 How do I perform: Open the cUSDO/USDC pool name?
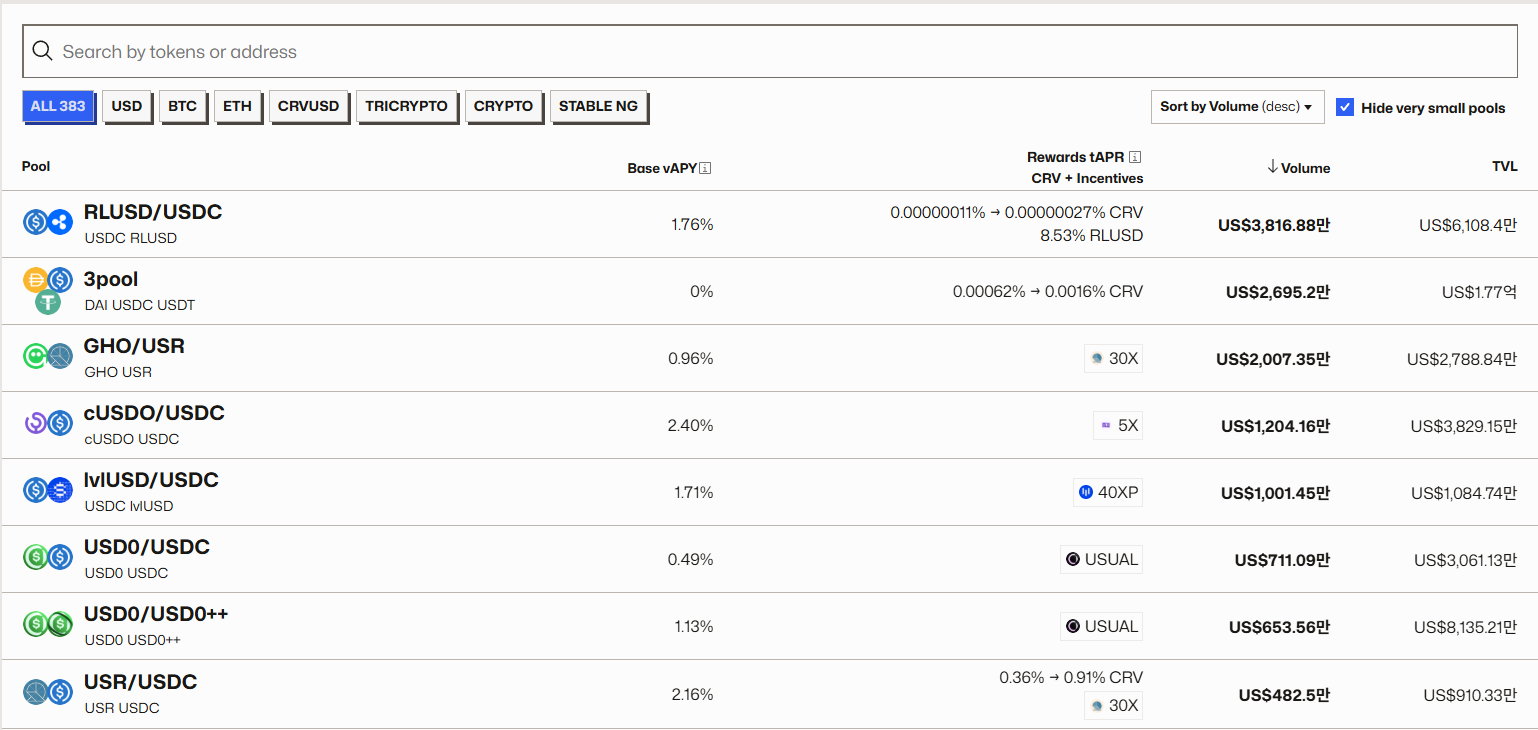click(154, 413)
